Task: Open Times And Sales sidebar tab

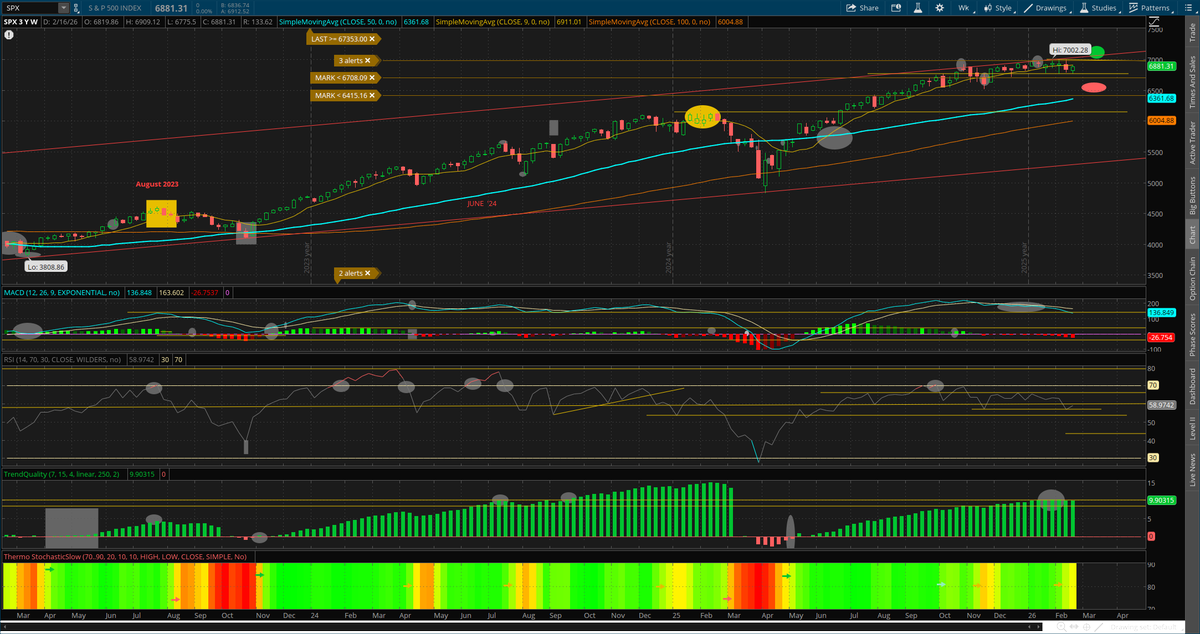Action: 1192,81
